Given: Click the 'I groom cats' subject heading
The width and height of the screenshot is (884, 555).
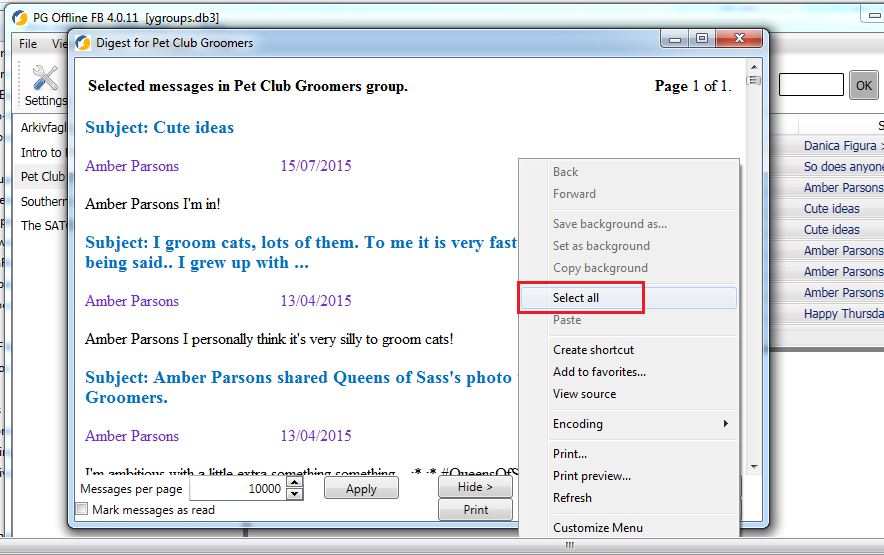Looking at the screenshot, I should coord(301,253).
